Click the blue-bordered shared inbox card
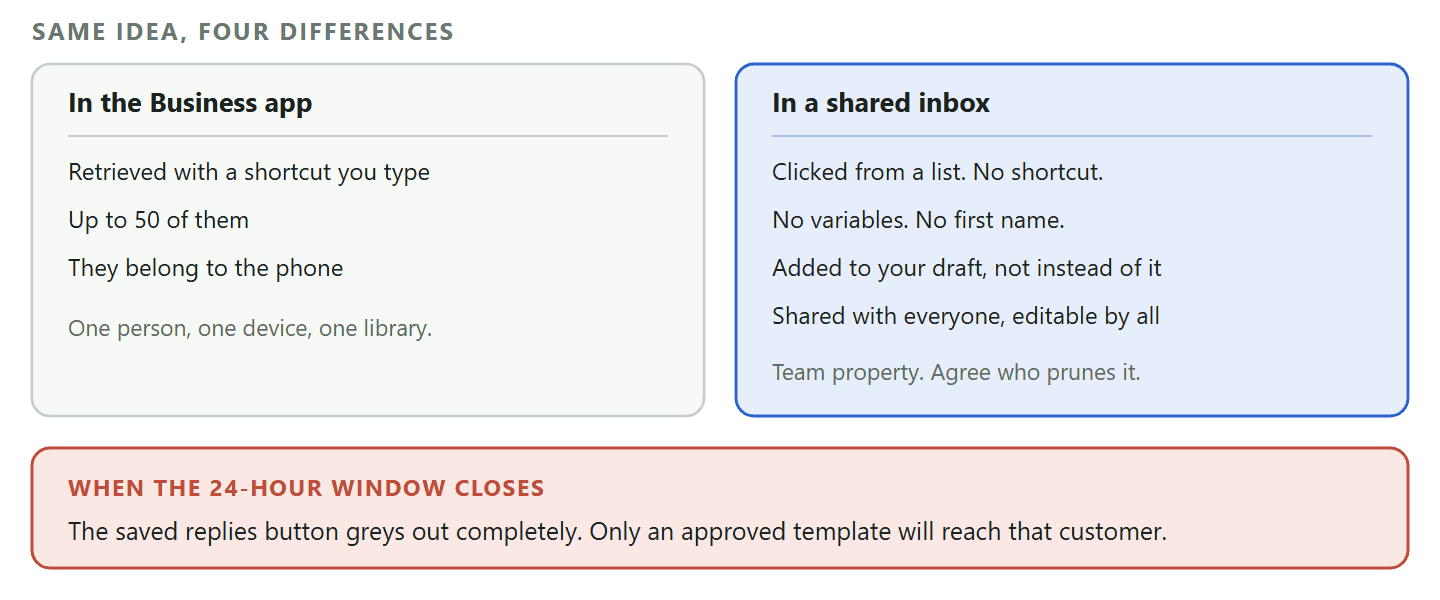Viewport: 1440px width, 600px height. point(1072,240)
